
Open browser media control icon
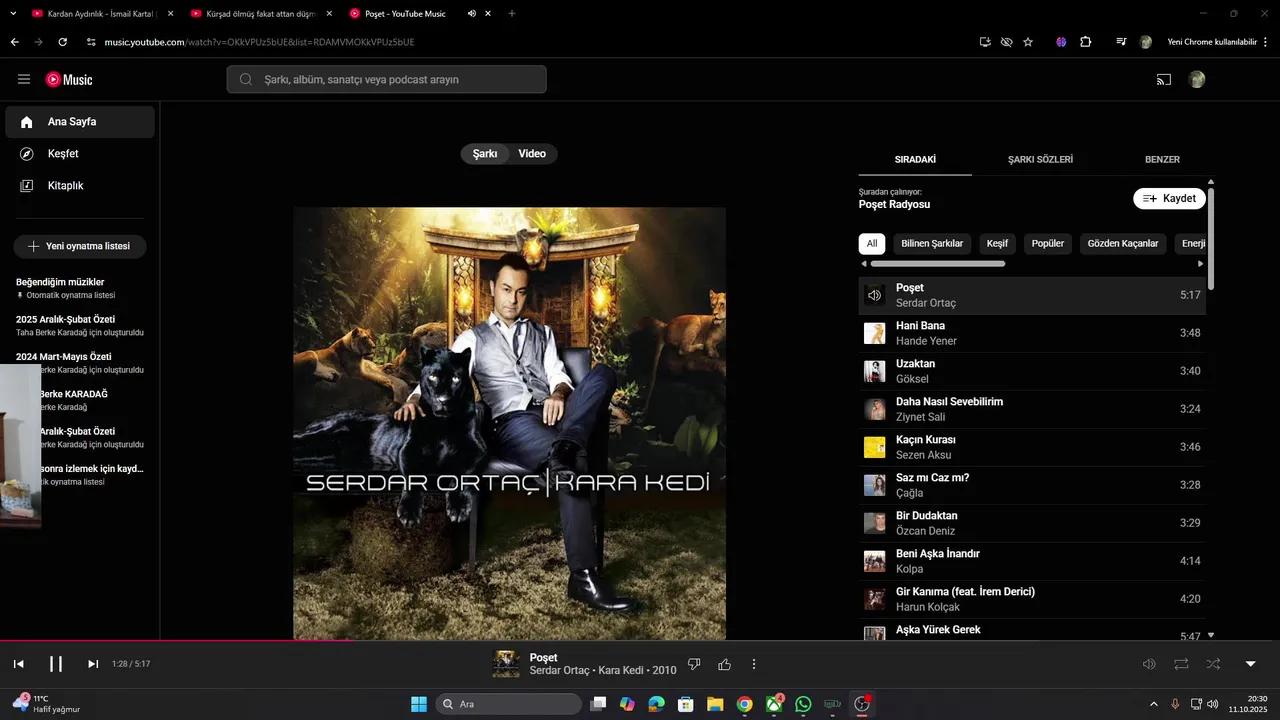click(x=1121, y=42)
